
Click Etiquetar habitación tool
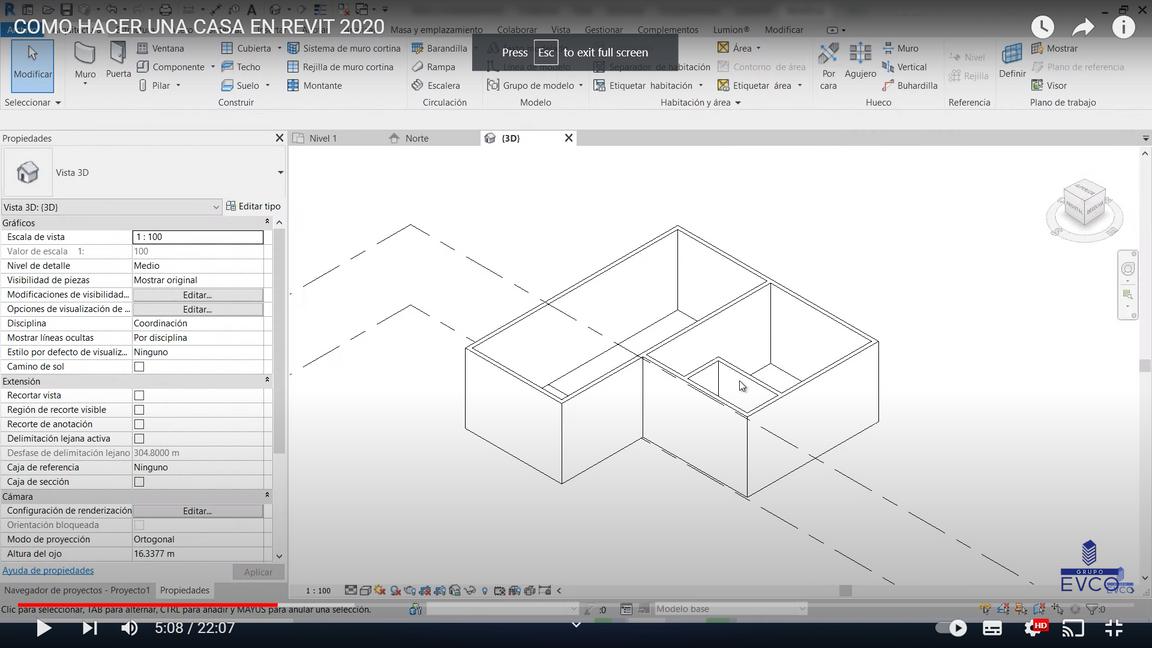click(x=644, y=85)
